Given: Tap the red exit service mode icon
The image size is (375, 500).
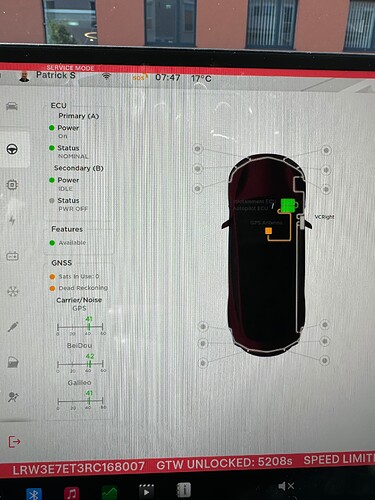Looking at the screenshot, I should click(x=14, y=442).
